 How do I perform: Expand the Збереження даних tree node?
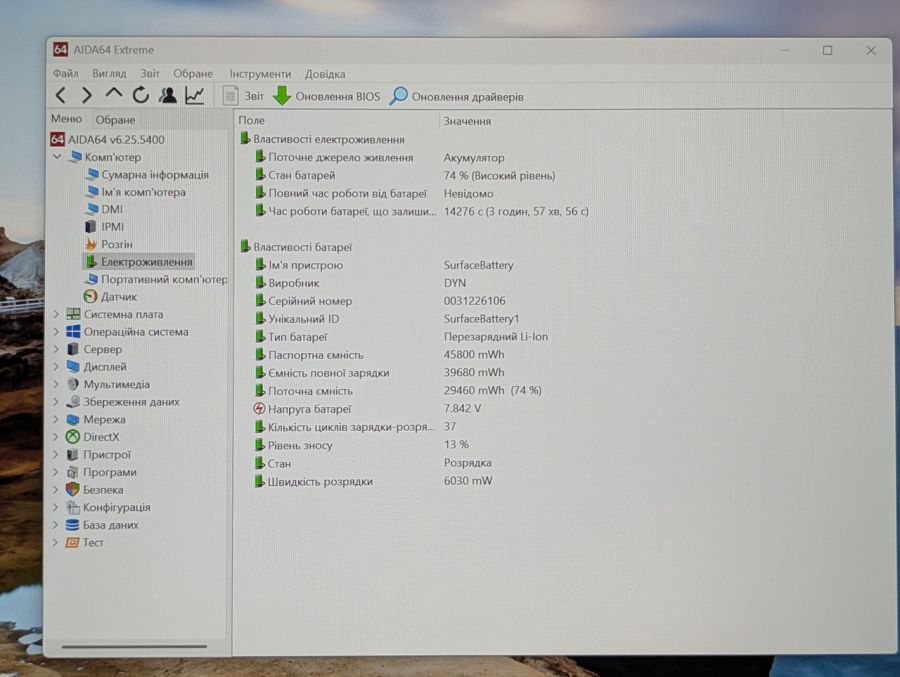click(56, 402)
